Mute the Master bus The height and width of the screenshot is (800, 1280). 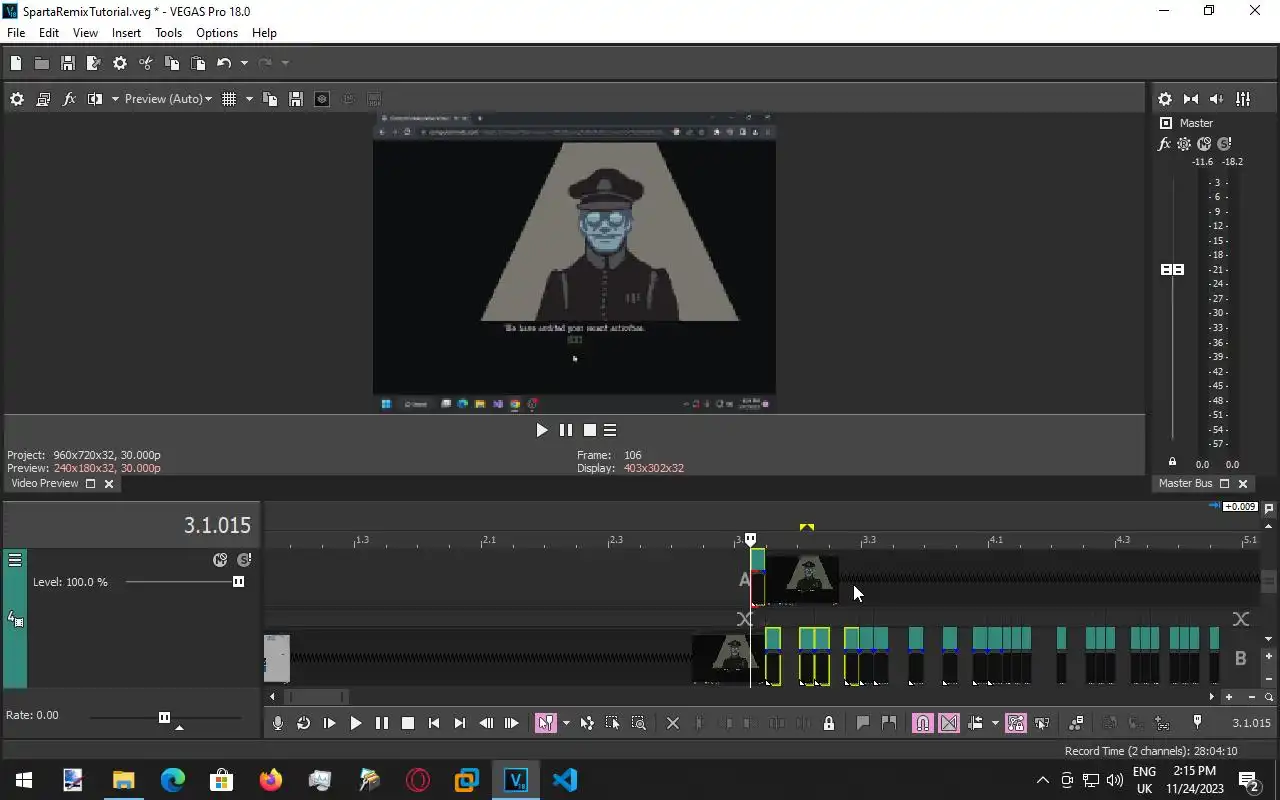[1204, 144]
